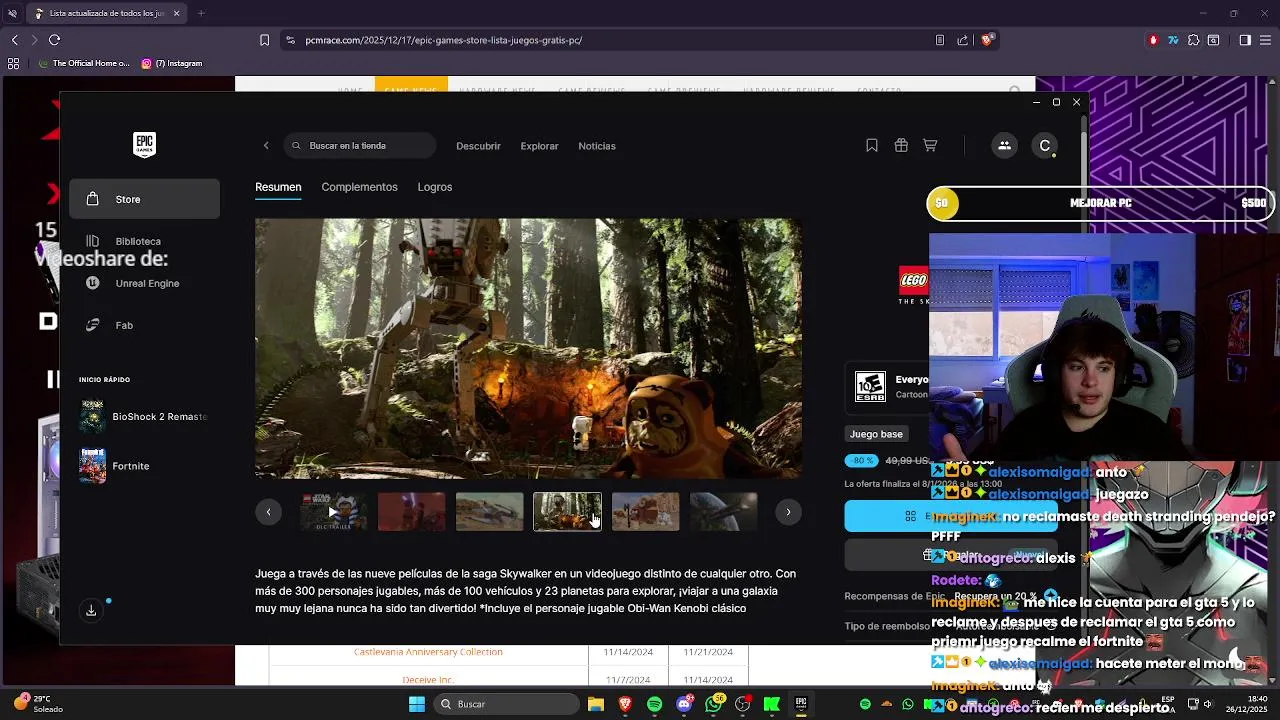Open the bookmarks apps grid icon
1280x720 pixels.
coord(13,63)
